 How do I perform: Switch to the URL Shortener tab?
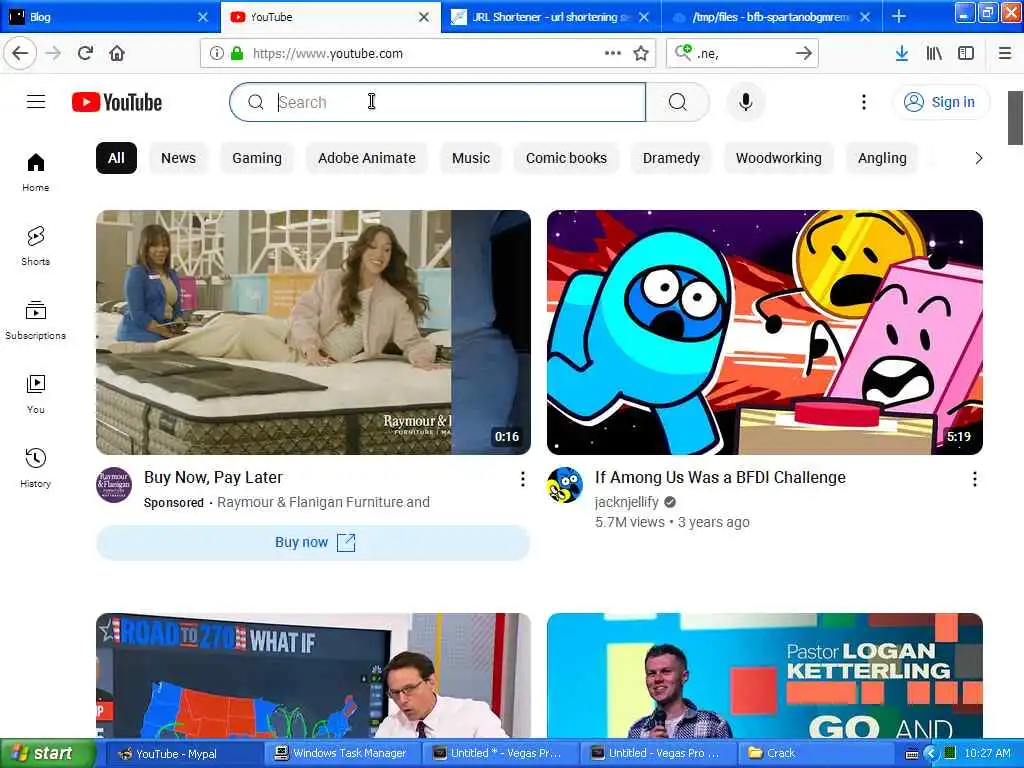click(549, 17)
